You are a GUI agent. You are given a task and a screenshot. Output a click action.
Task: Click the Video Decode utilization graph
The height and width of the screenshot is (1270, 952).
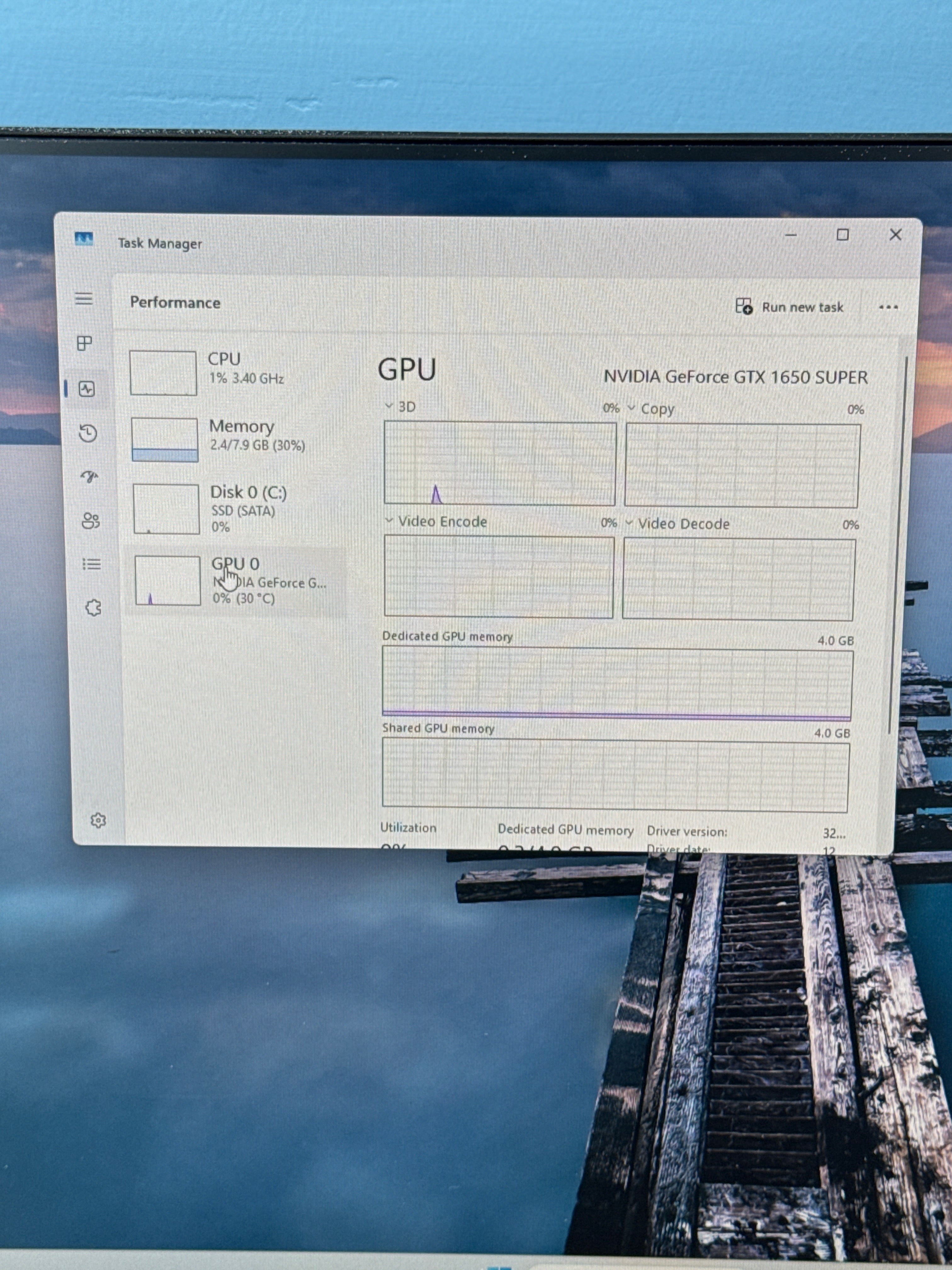pos(739,579)
